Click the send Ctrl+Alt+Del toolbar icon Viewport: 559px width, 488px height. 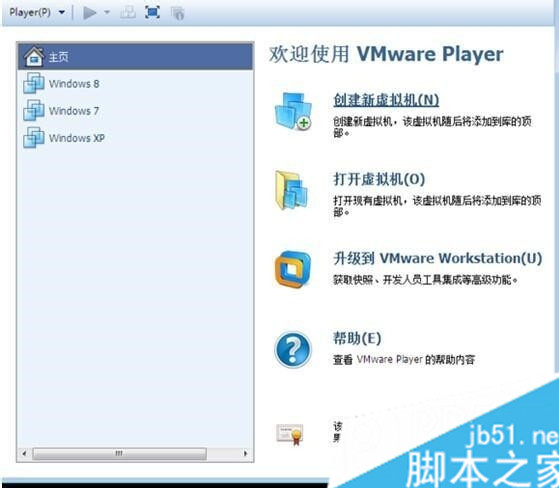tap(128, 12)
